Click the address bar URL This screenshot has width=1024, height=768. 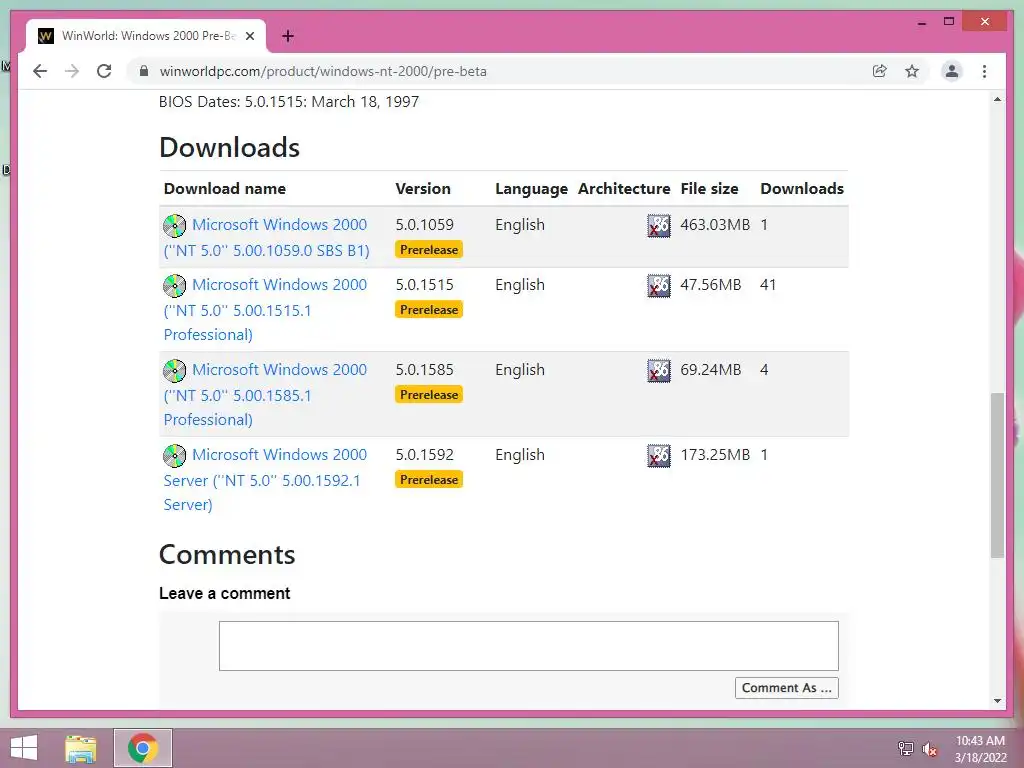[x=323, y=71]
